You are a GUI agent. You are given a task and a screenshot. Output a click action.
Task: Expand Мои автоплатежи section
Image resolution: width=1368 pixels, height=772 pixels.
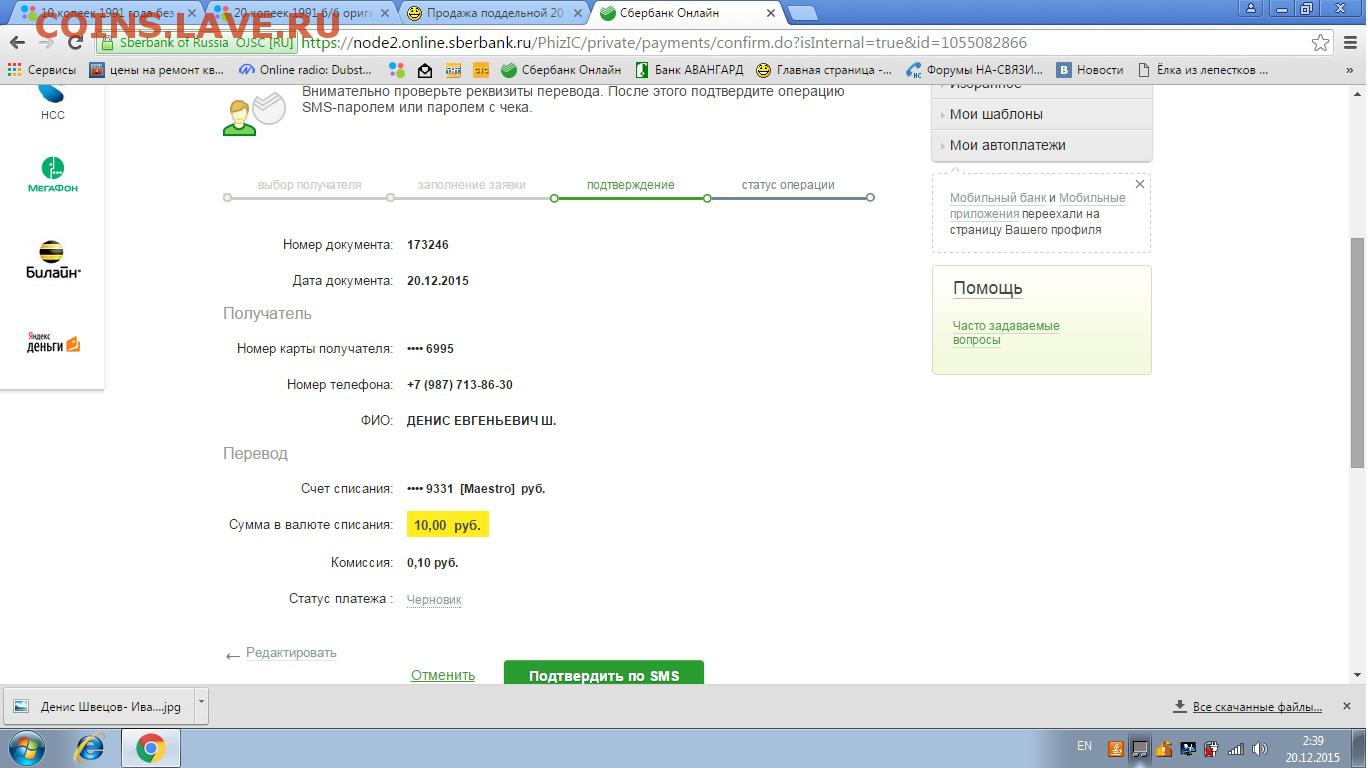click(1041, 145)
